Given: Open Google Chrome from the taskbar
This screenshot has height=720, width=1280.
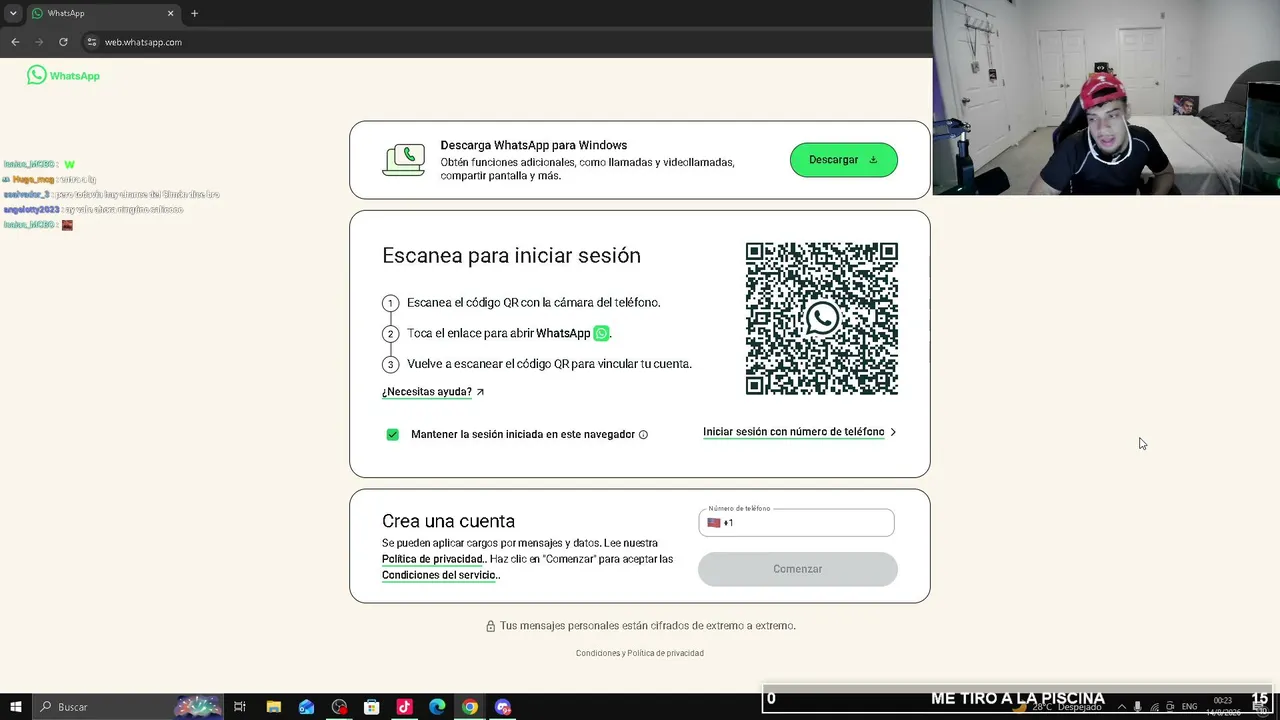Looking at the screenshot, I should coord(470,707).
